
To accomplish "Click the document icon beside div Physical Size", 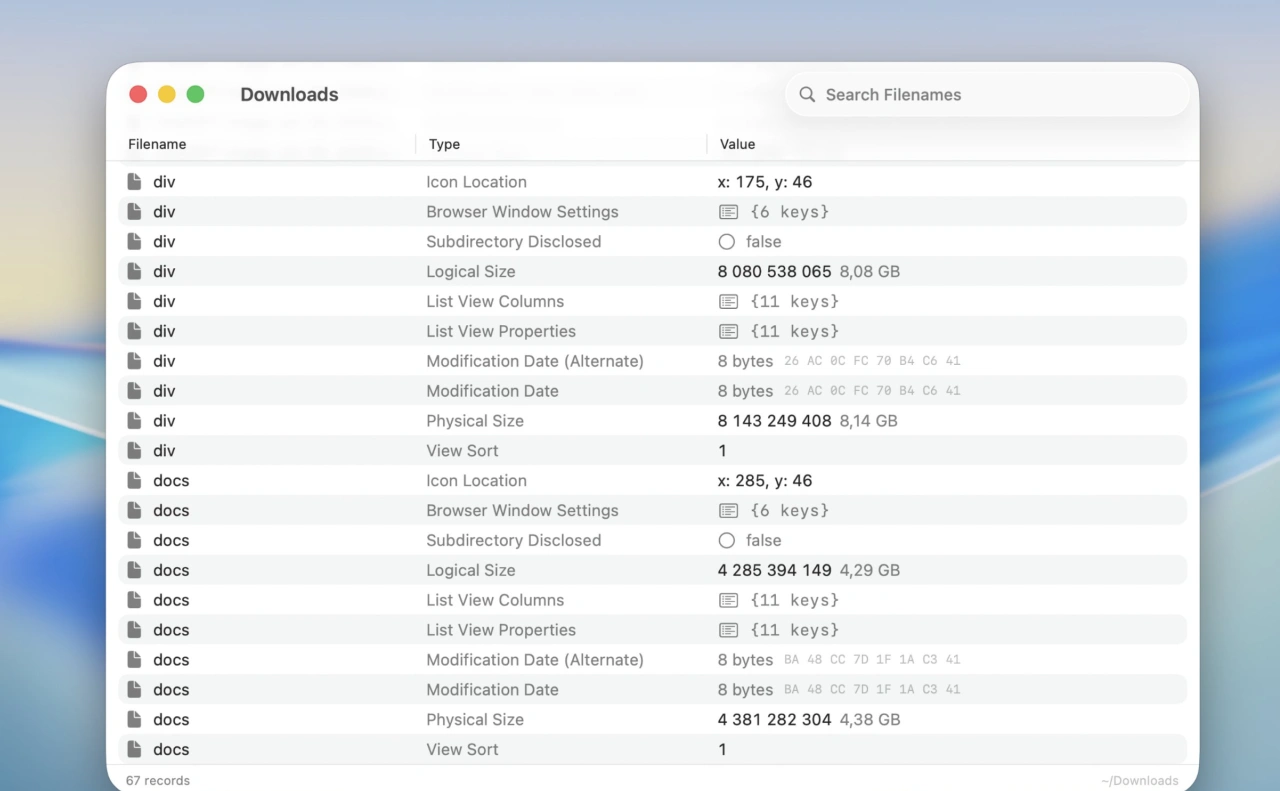I will point(135,421).
